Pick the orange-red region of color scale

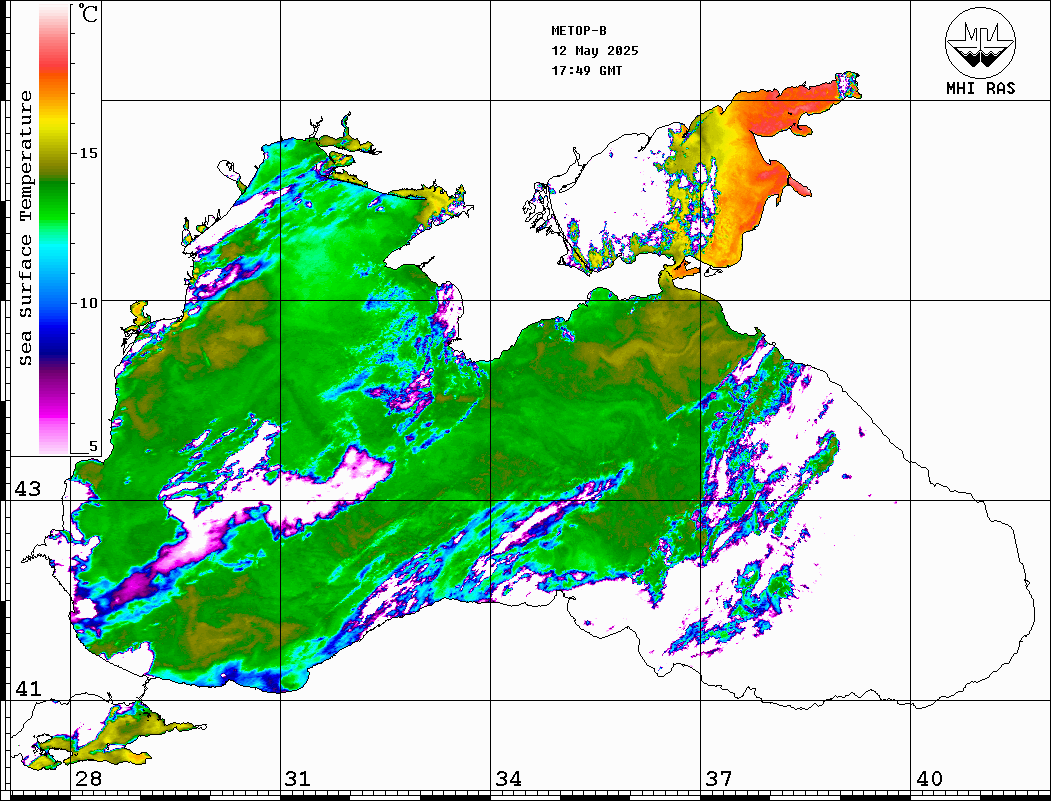coord(54,74)
